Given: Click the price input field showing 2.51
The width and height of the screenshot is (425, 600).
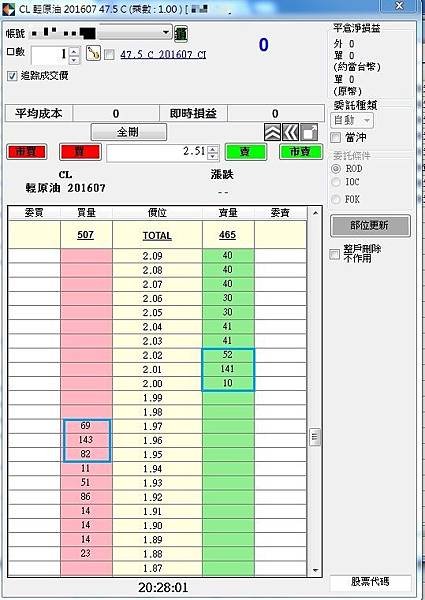Looking at the screenshot, I should pos(157,152).
